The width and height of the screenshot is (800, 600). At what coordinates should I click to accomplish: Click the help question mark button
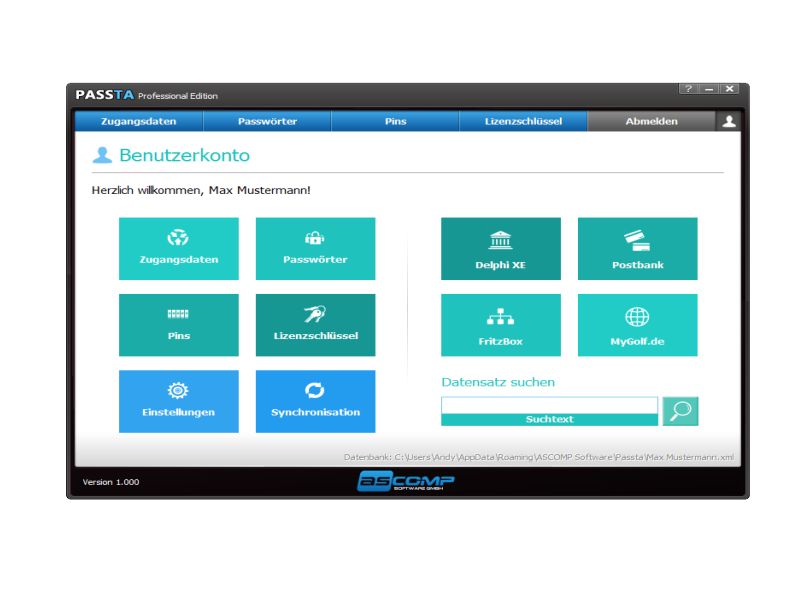[688, 89]
